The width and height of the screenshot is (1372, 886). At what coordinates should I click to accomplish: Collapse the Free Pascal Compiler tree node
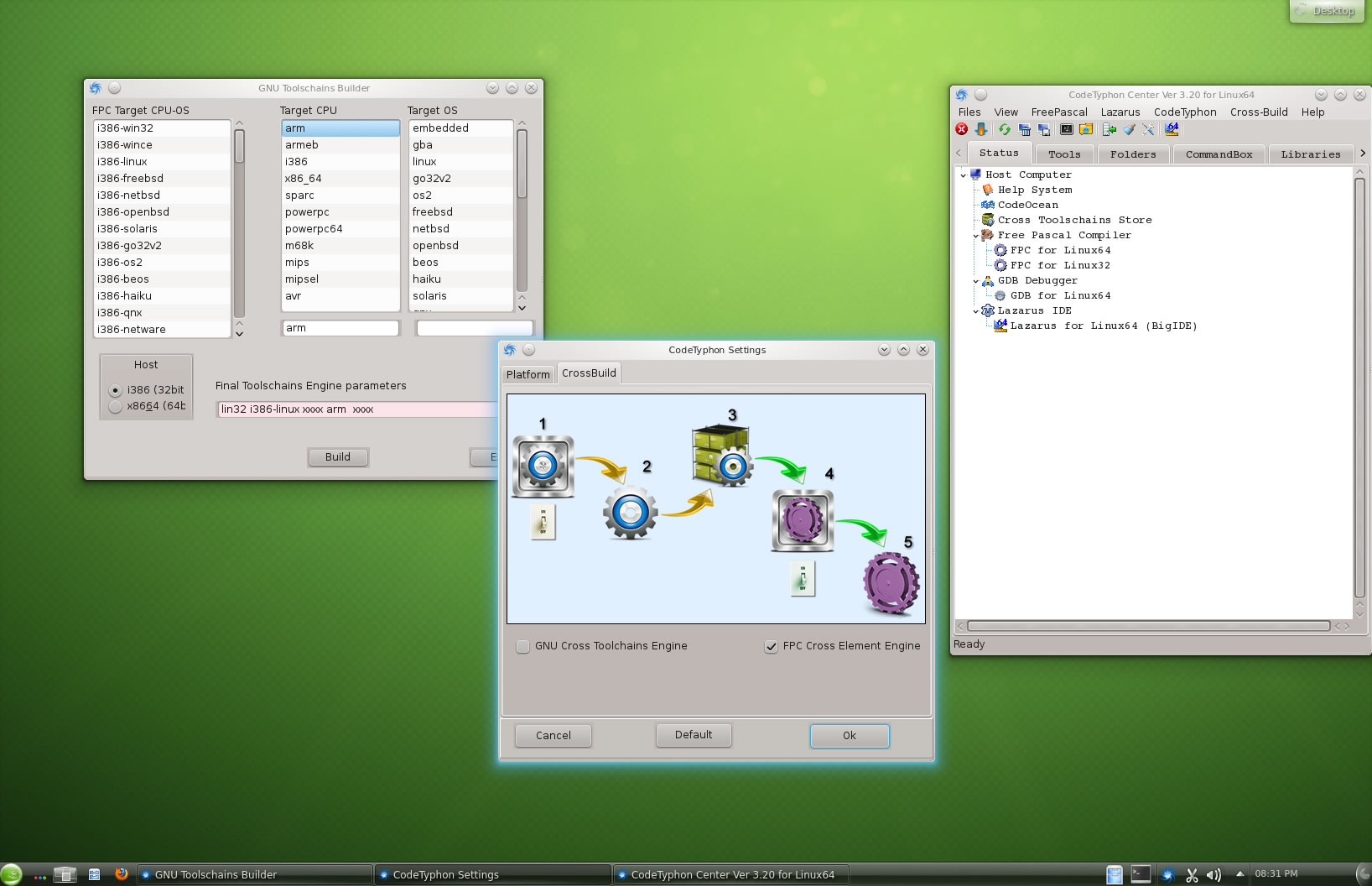[975, 236]
